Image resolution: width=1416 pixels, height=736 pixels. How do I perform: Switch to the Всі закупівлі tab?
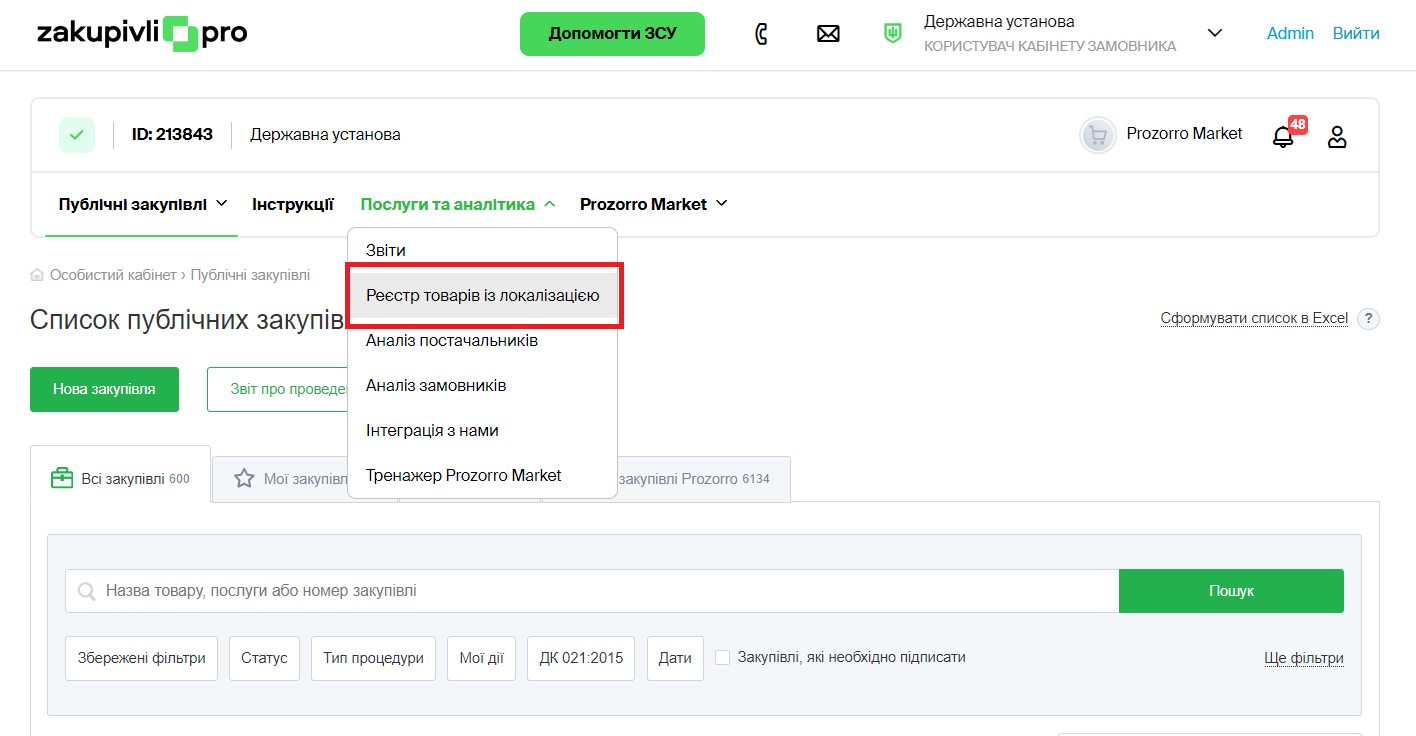121,479
